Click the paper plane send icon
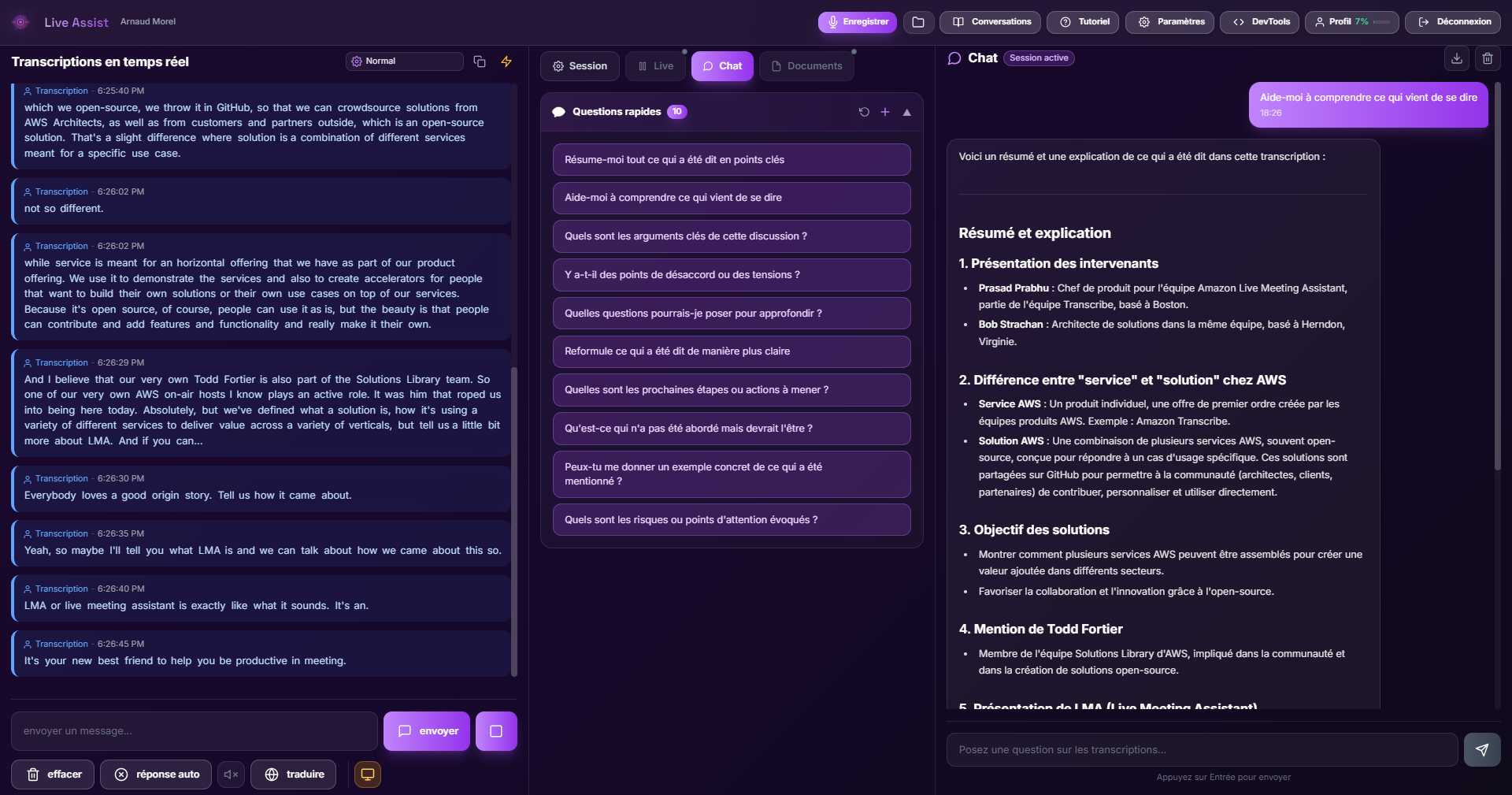 1482,750
